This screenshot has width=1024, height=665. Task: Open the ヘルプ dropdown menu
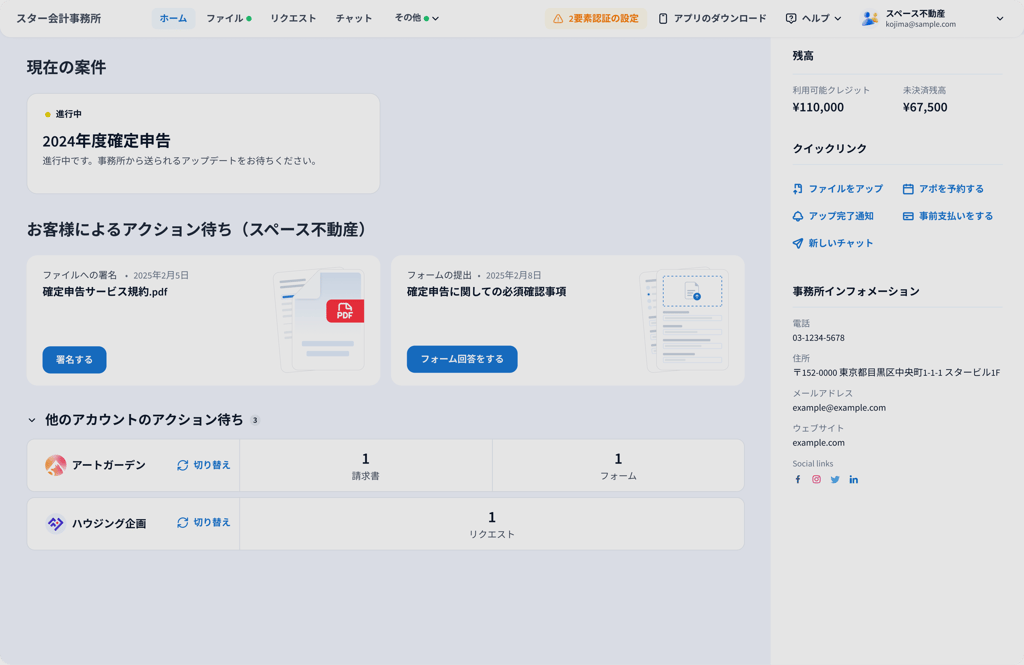813,18
